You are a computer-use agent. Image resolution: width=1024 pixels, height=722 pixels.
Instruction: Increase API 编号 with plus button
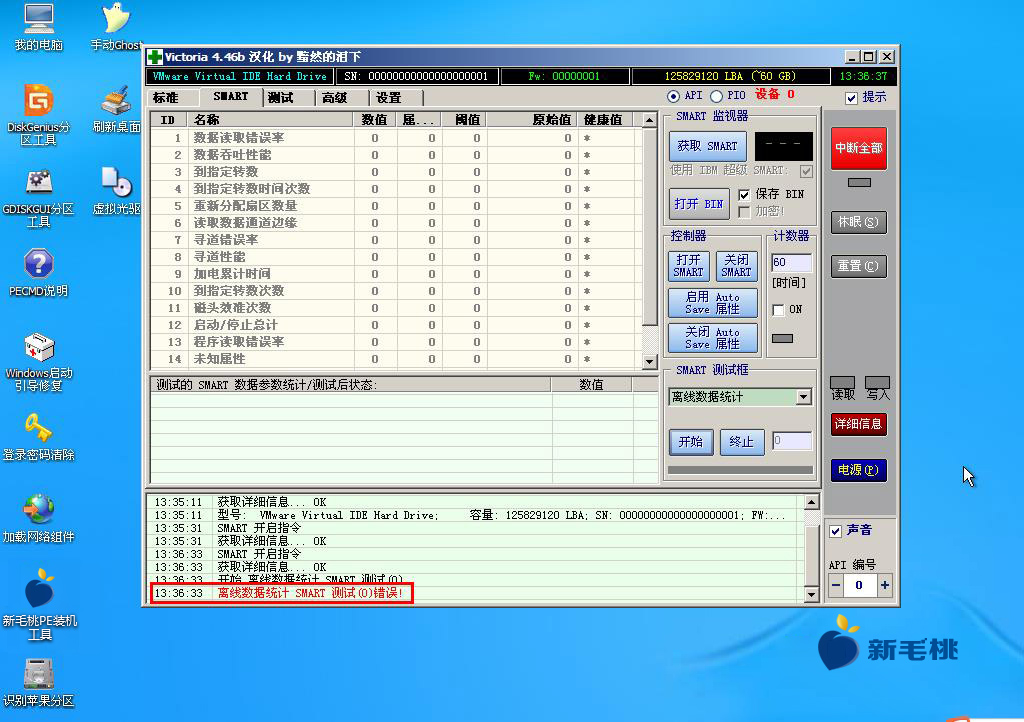point(884,586)
